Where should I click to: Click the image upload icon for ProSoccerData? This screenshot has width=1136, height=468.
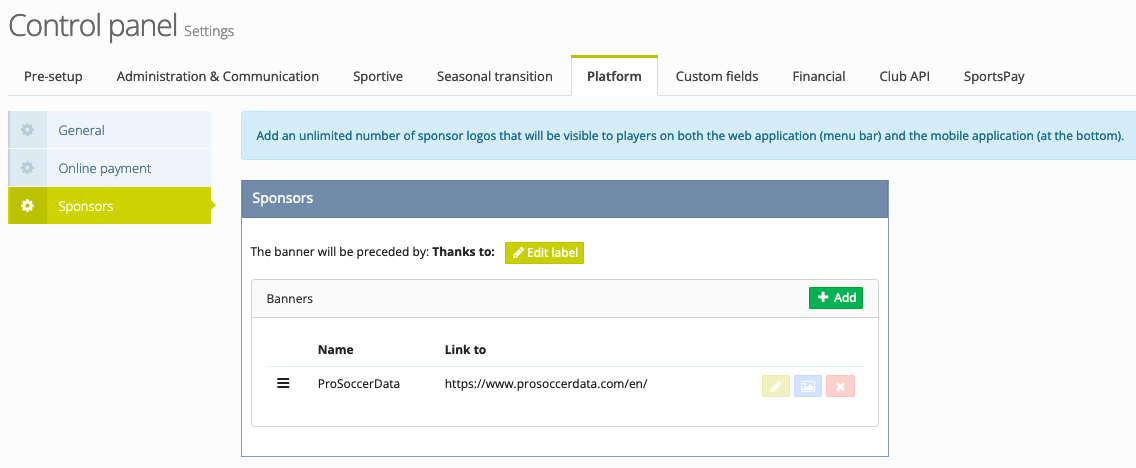click(808, 386)
